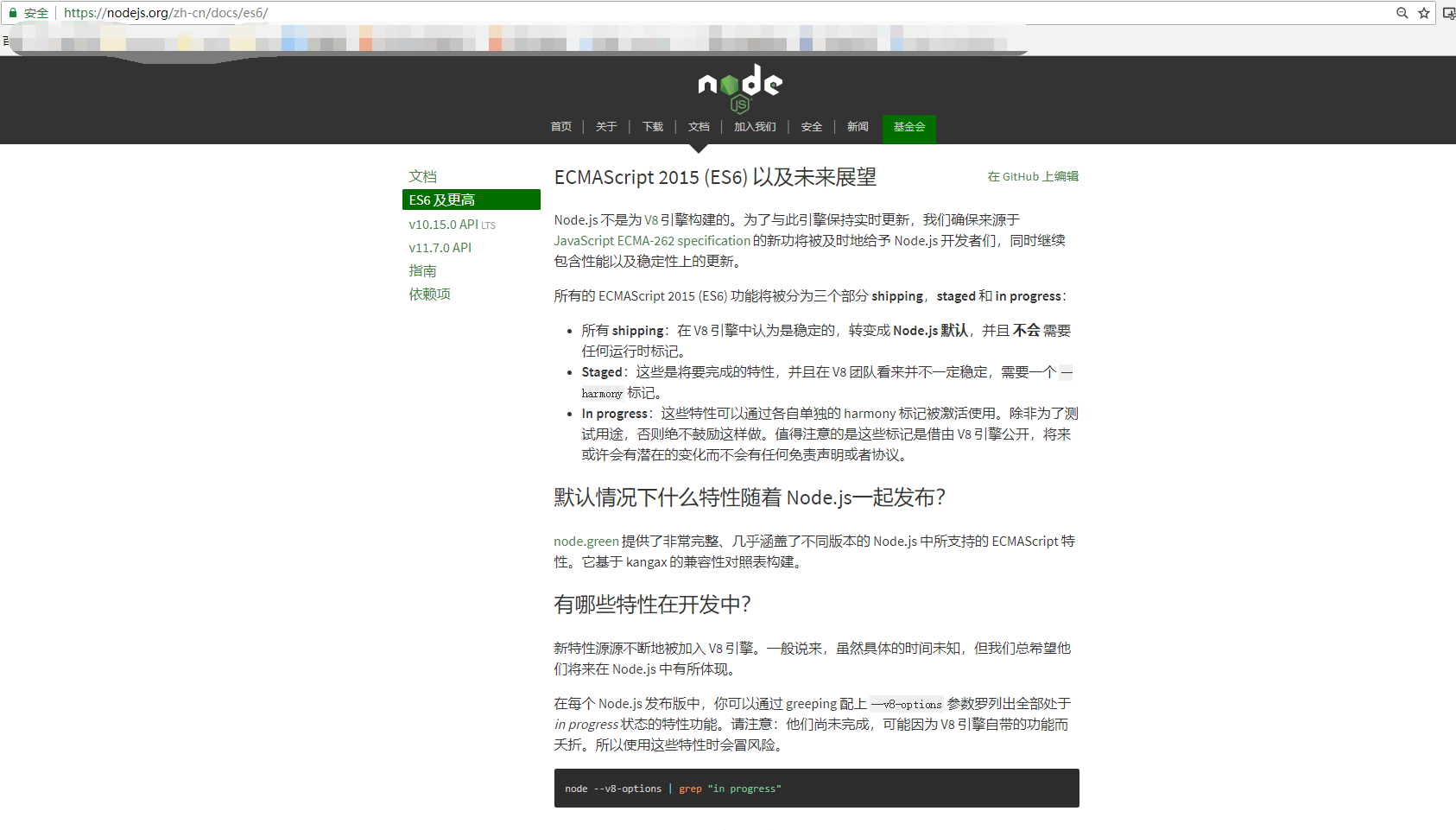Image resolution: width=1456 pixels, height=830 pixels.
Task: Open the 加入我们 navigation item
Action: tap(755, 127)
